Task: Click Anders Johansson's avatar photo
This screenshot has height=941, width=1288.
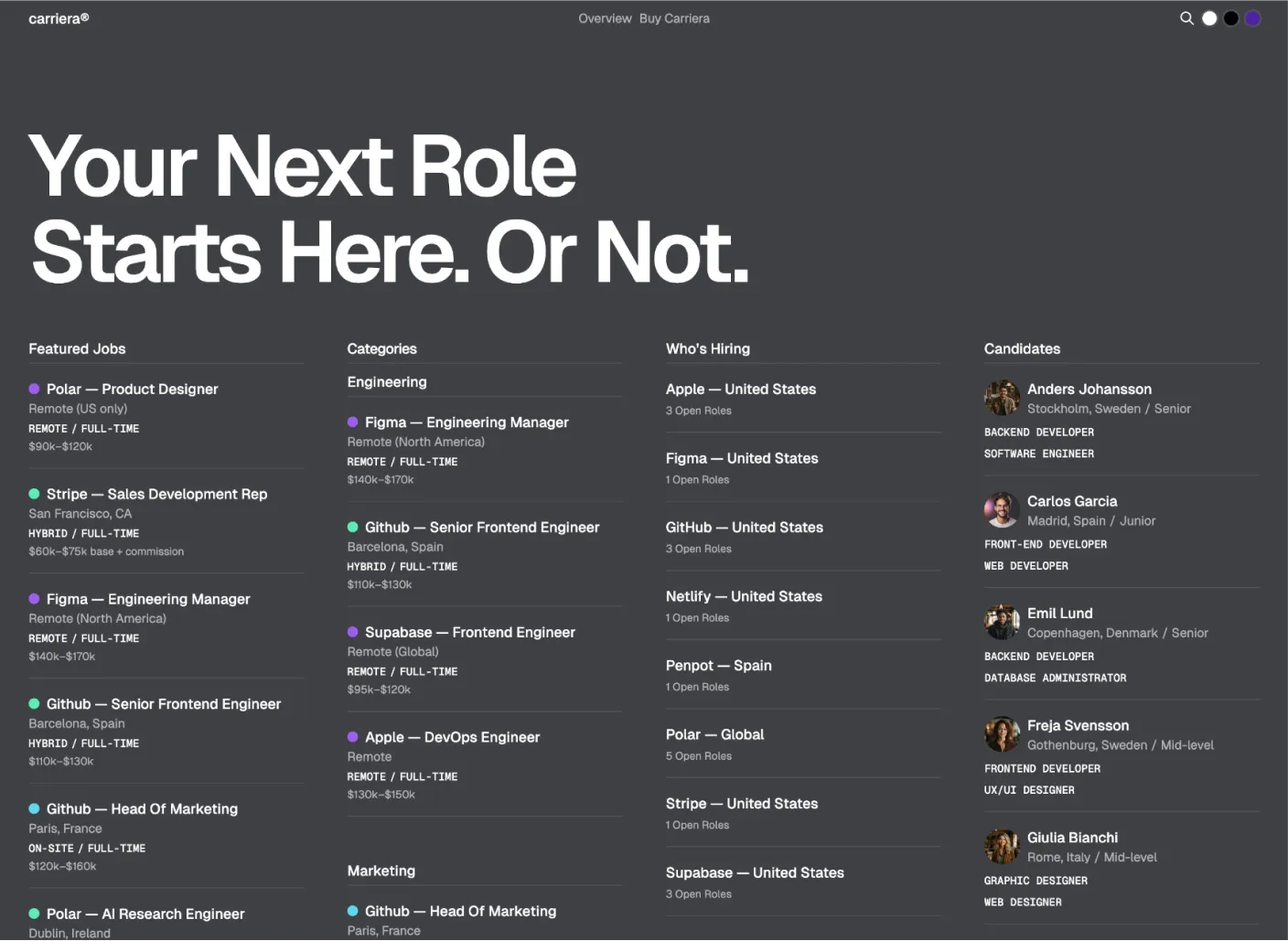Action: pyautogui.click(x=1002, y=398)
